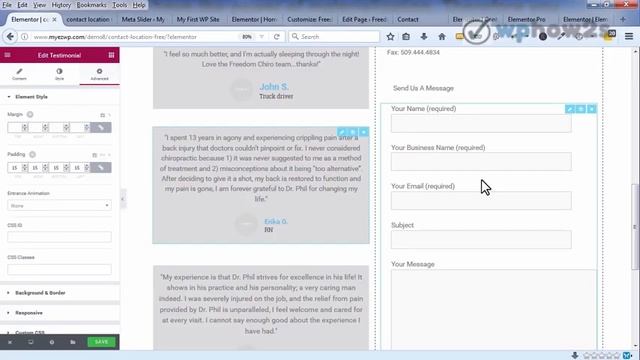Click the CSS Classes input field

(59, 269)
